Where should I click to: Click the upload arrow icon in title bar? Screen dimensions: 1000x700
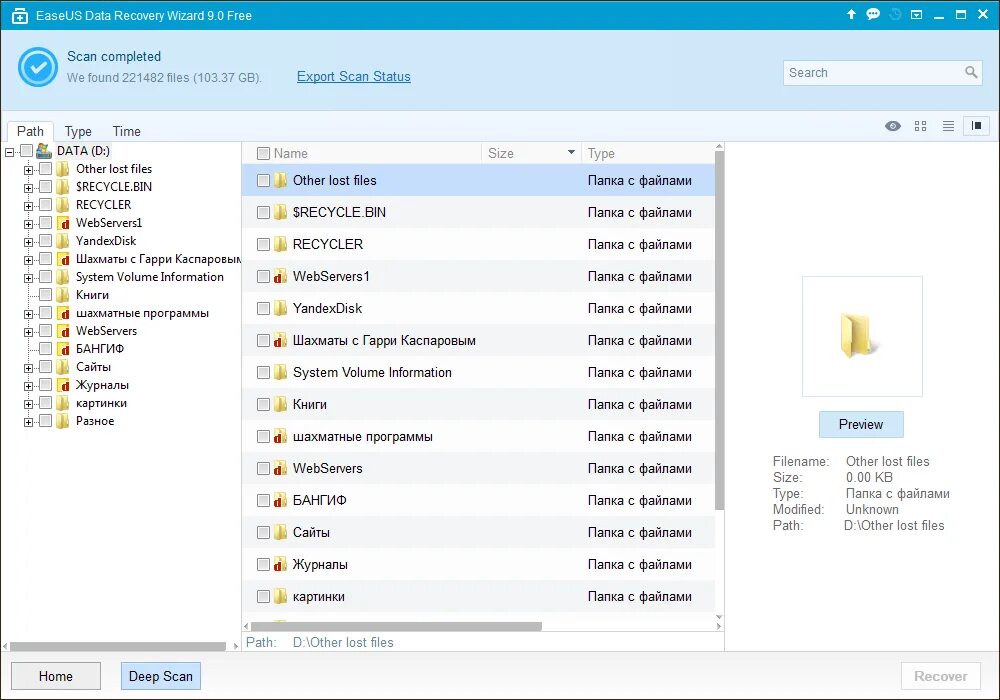[851, 14]
